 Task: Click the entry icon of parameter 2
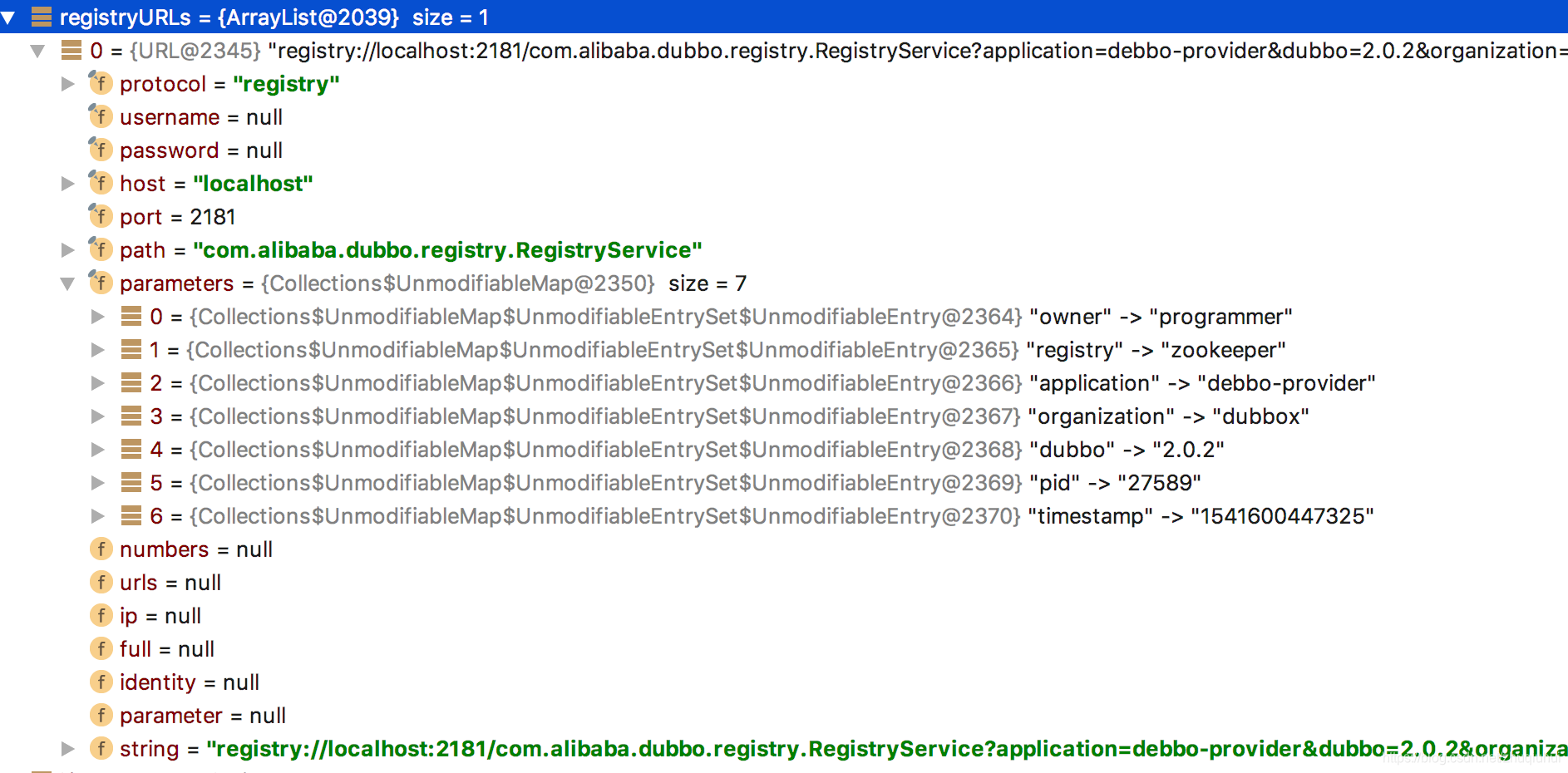[x=131, y=382]
